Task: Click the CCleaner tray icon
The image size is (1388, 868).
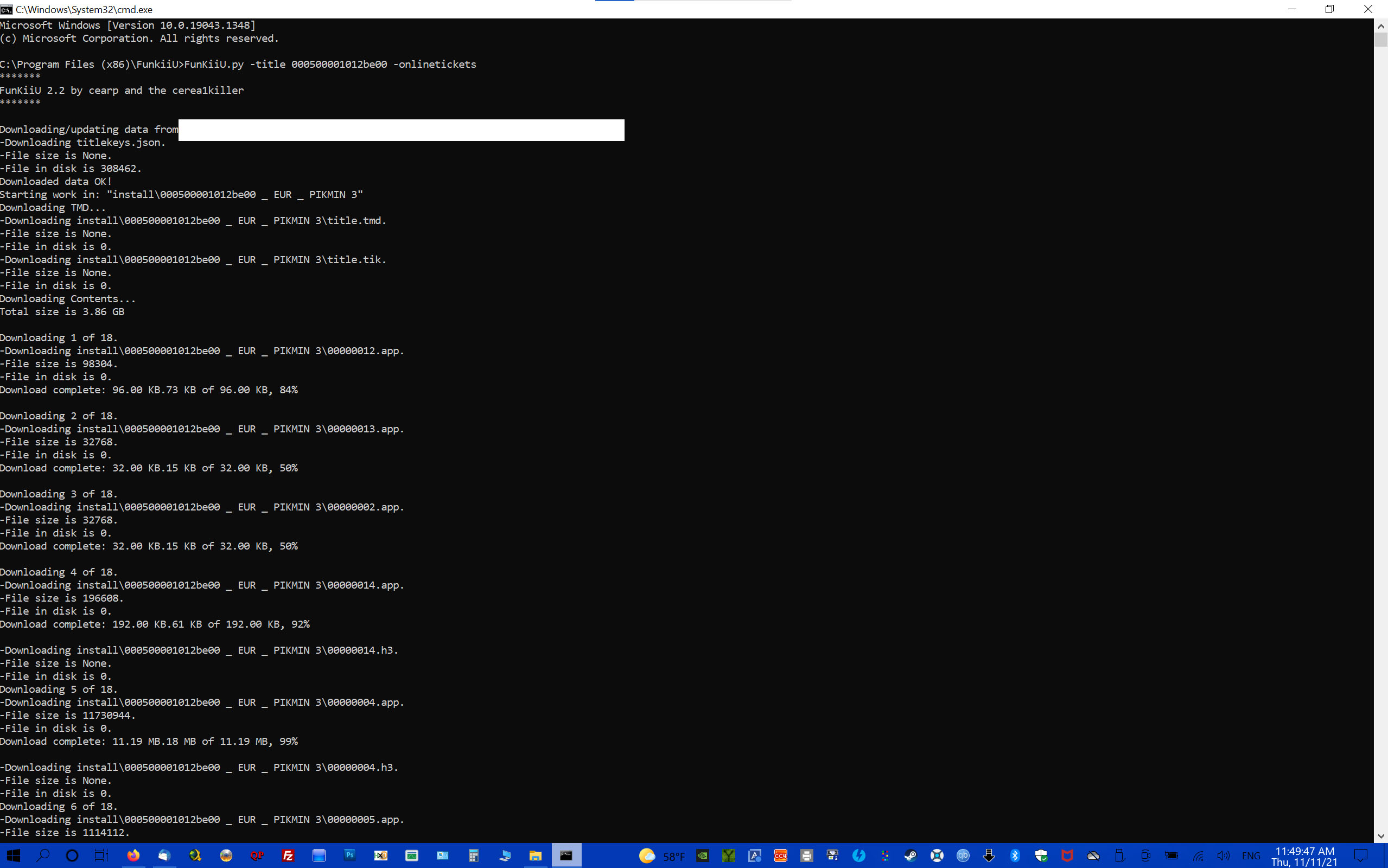Action: 781,856
